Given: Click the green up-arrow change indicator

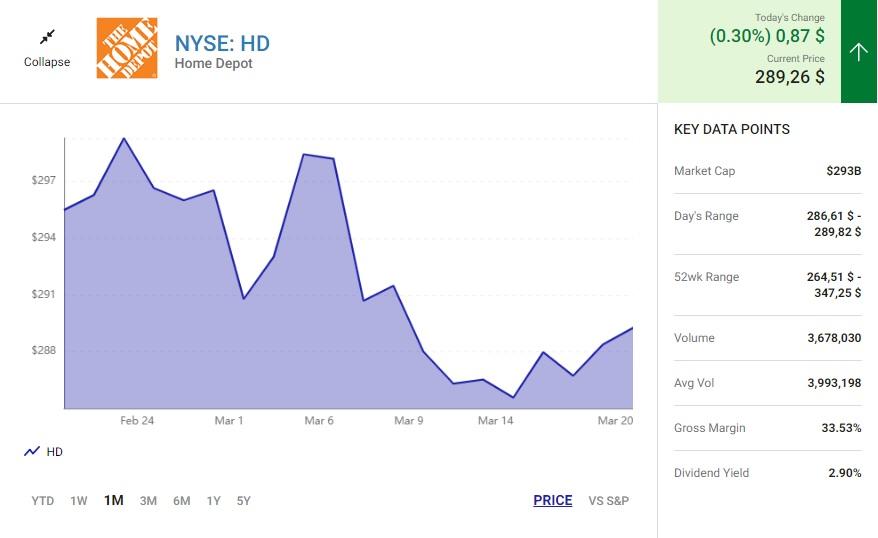Looking at the screenshot, I should click(858, 52).
